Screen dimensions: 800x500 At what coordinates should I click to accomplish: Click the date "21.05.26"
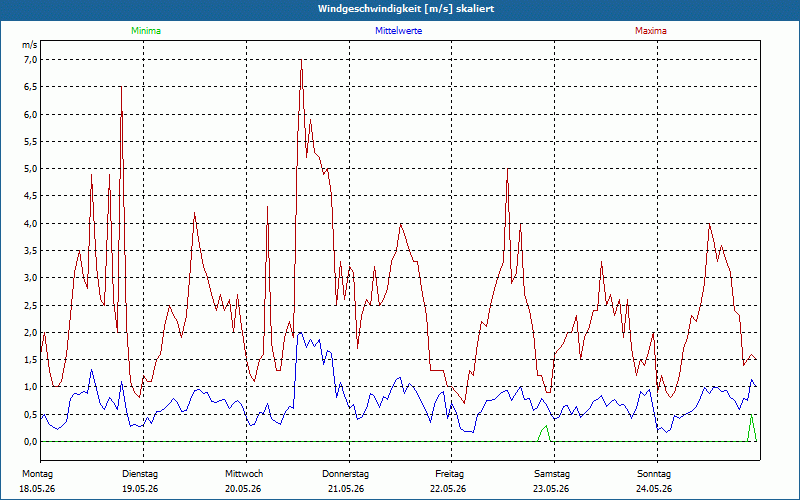[x=346, y=489]
